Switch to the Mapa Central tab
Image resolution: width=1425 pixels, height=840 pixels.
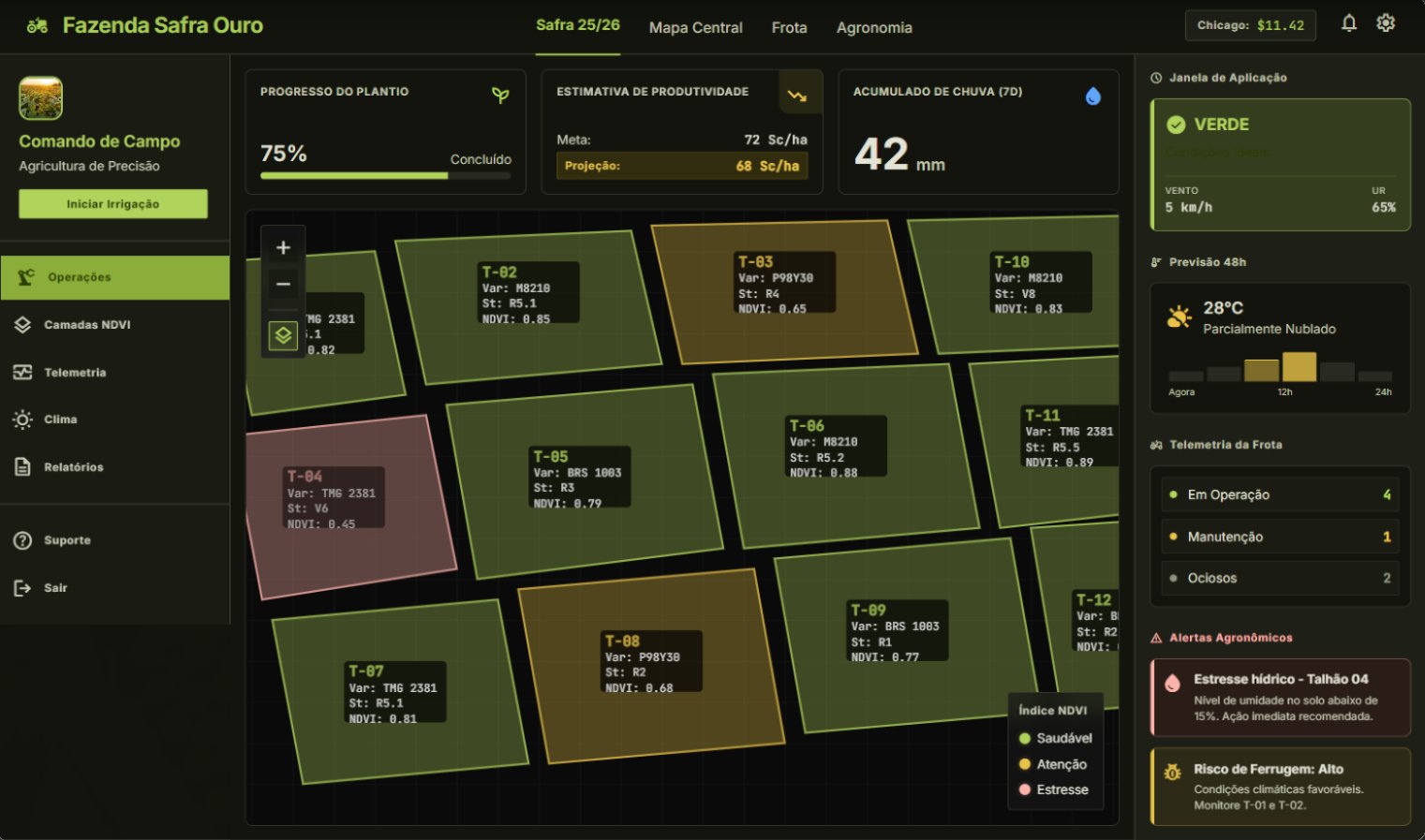coord(696,28)
